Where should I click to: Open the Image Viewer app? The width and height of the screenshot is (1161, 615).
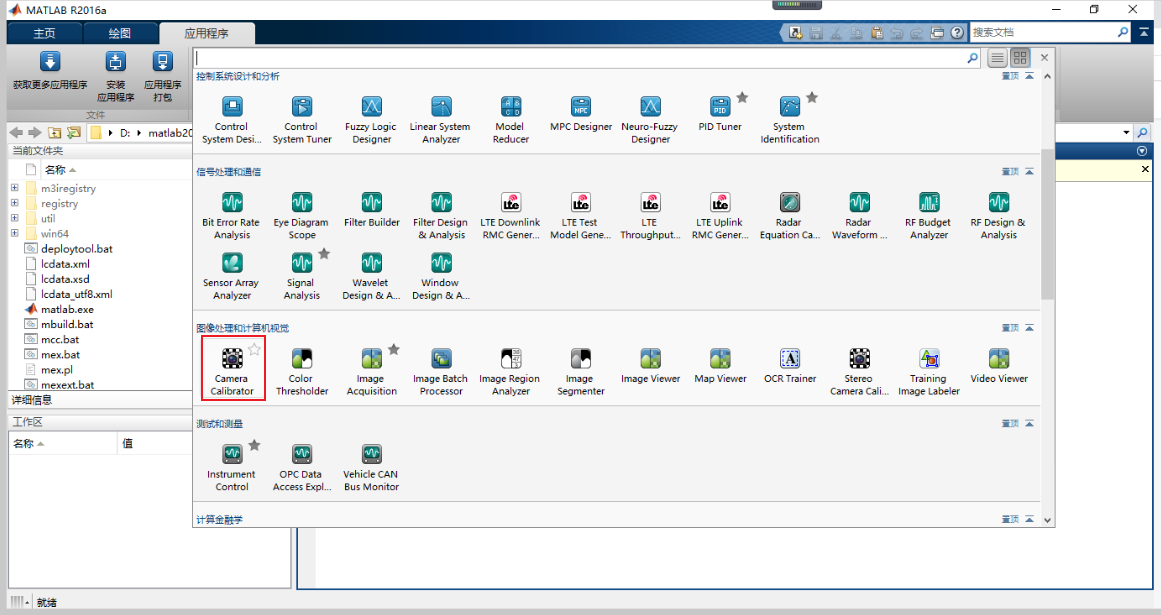coord(650,366)
